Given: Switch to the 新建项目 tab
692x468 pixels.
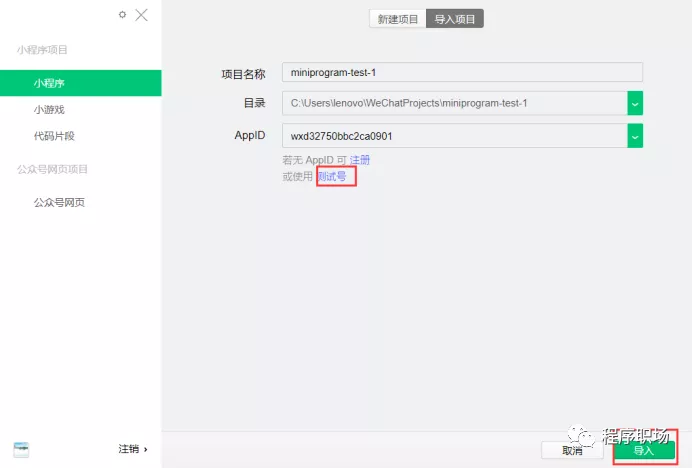Looking at the screenshot, I should click(398, 19).
